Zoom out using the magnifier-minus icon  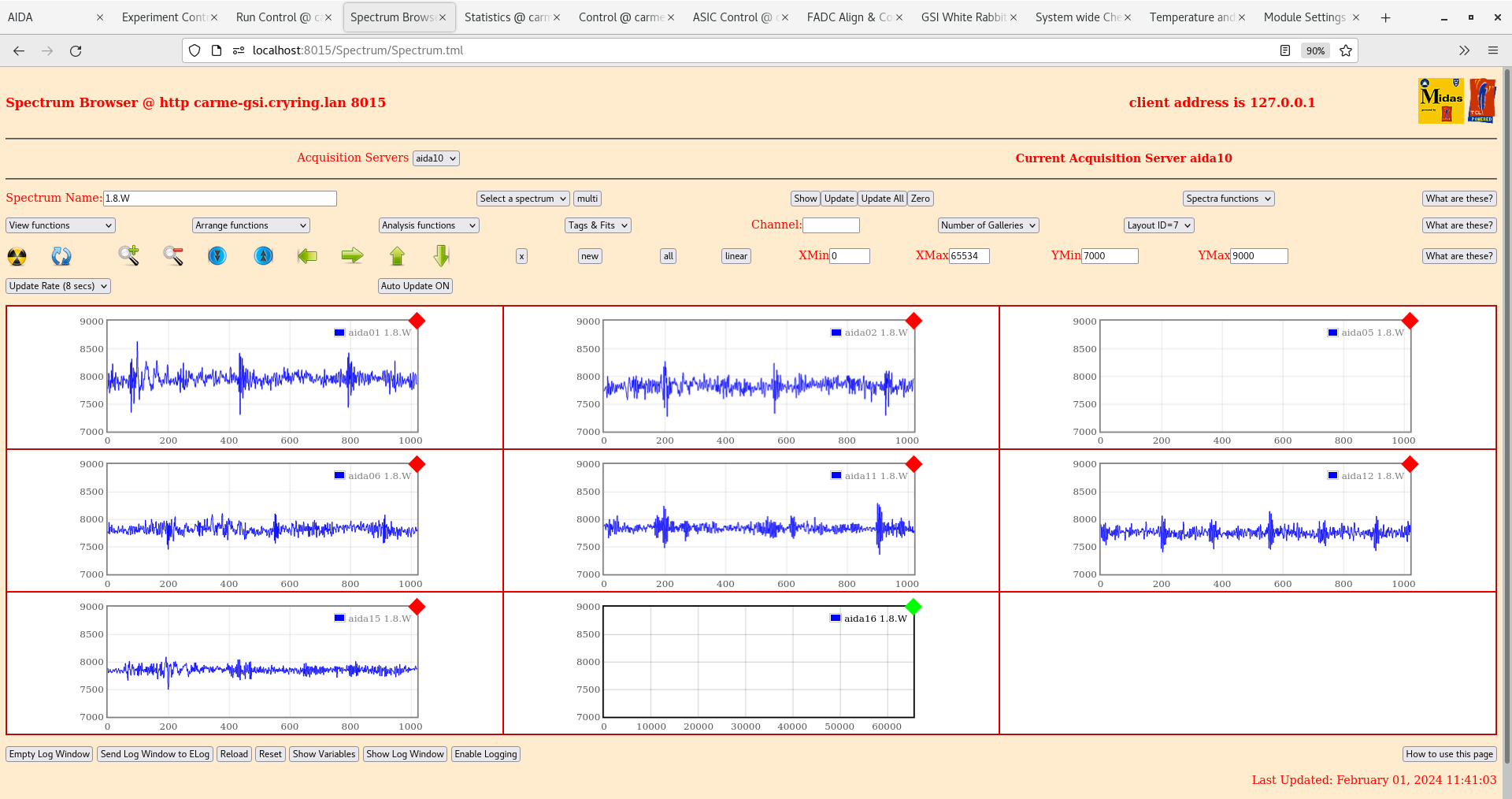(173, 256)
